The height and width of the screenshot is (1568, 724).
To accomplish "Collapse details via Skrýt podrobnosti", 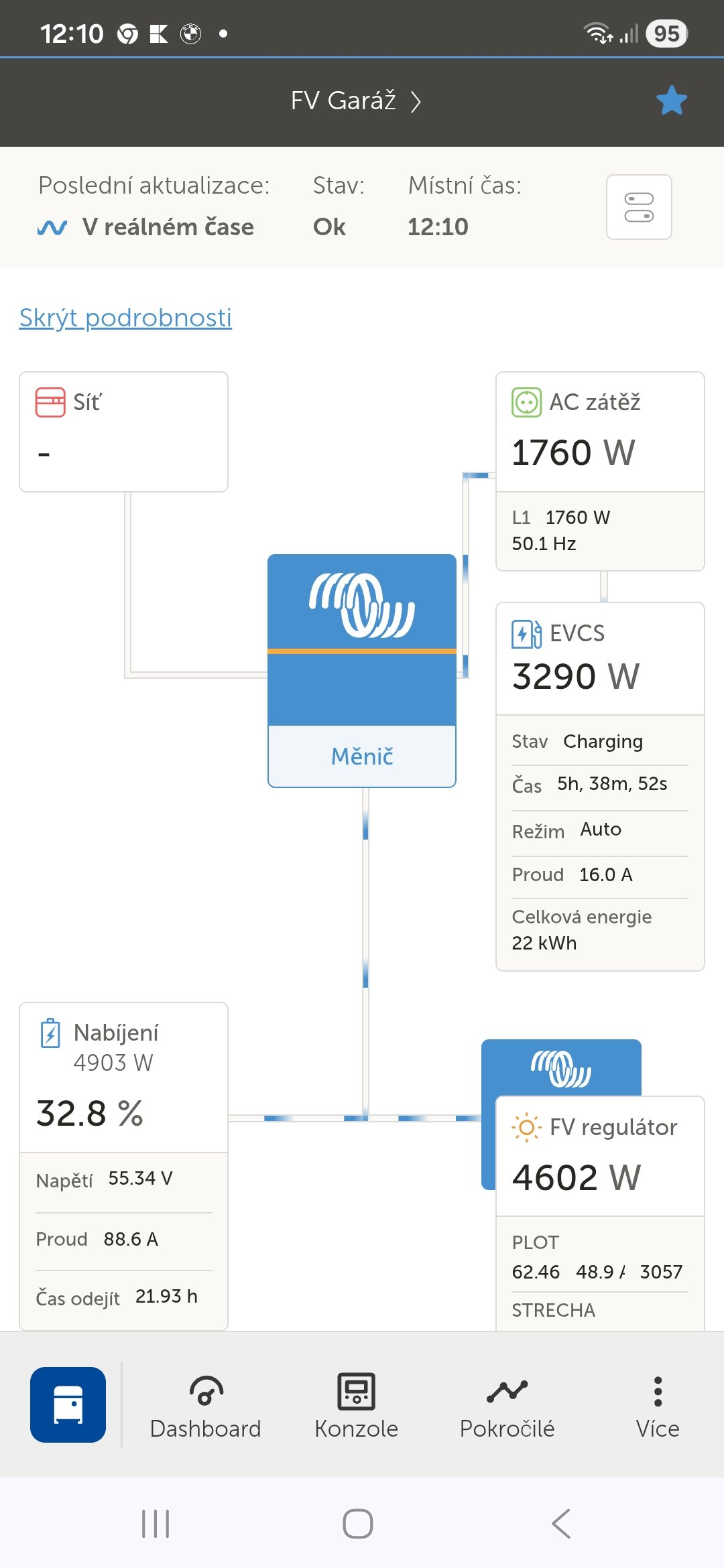I will click(x=125, y=318).
